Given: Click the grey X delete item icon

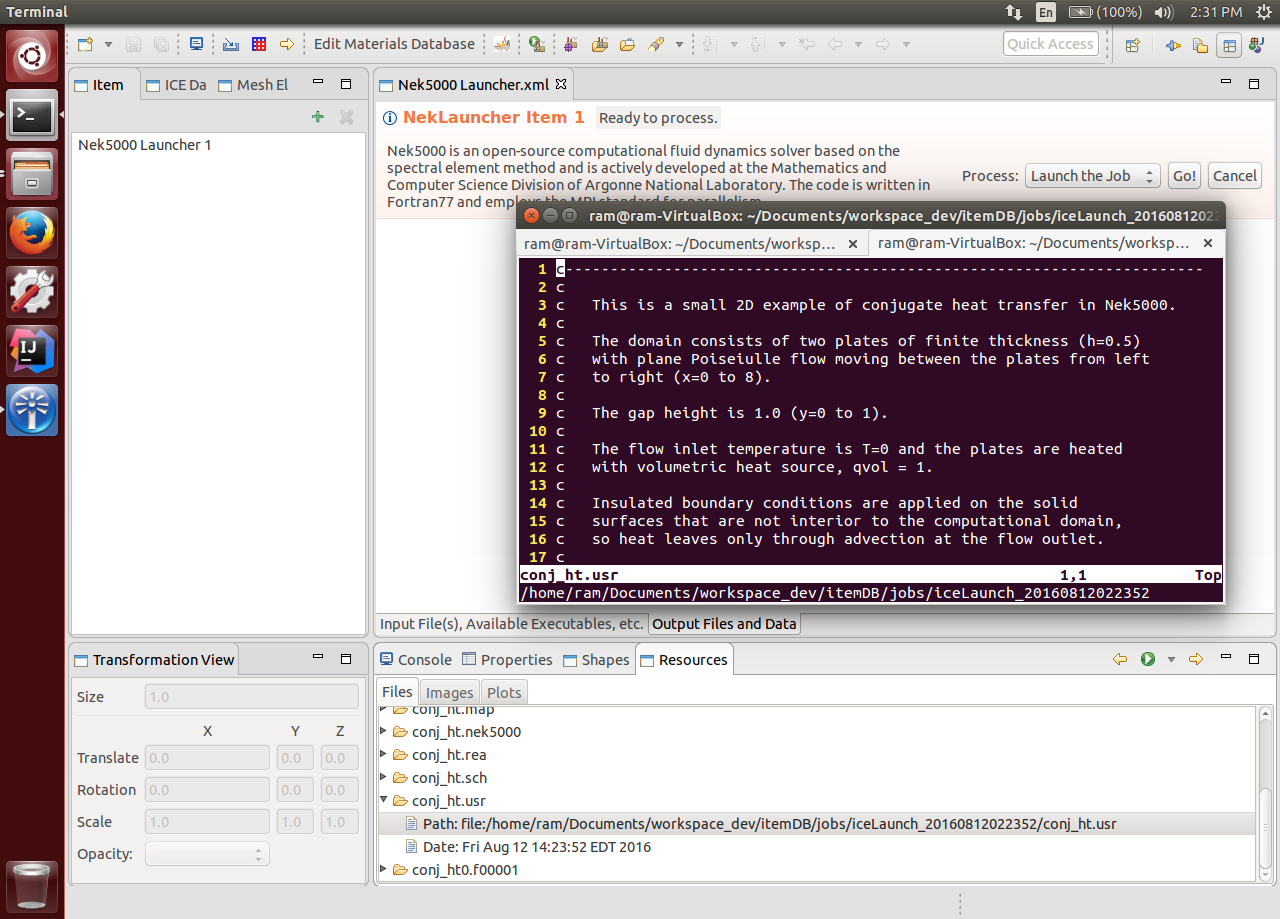Looking at the screenshot, I should tap(346, 117).
